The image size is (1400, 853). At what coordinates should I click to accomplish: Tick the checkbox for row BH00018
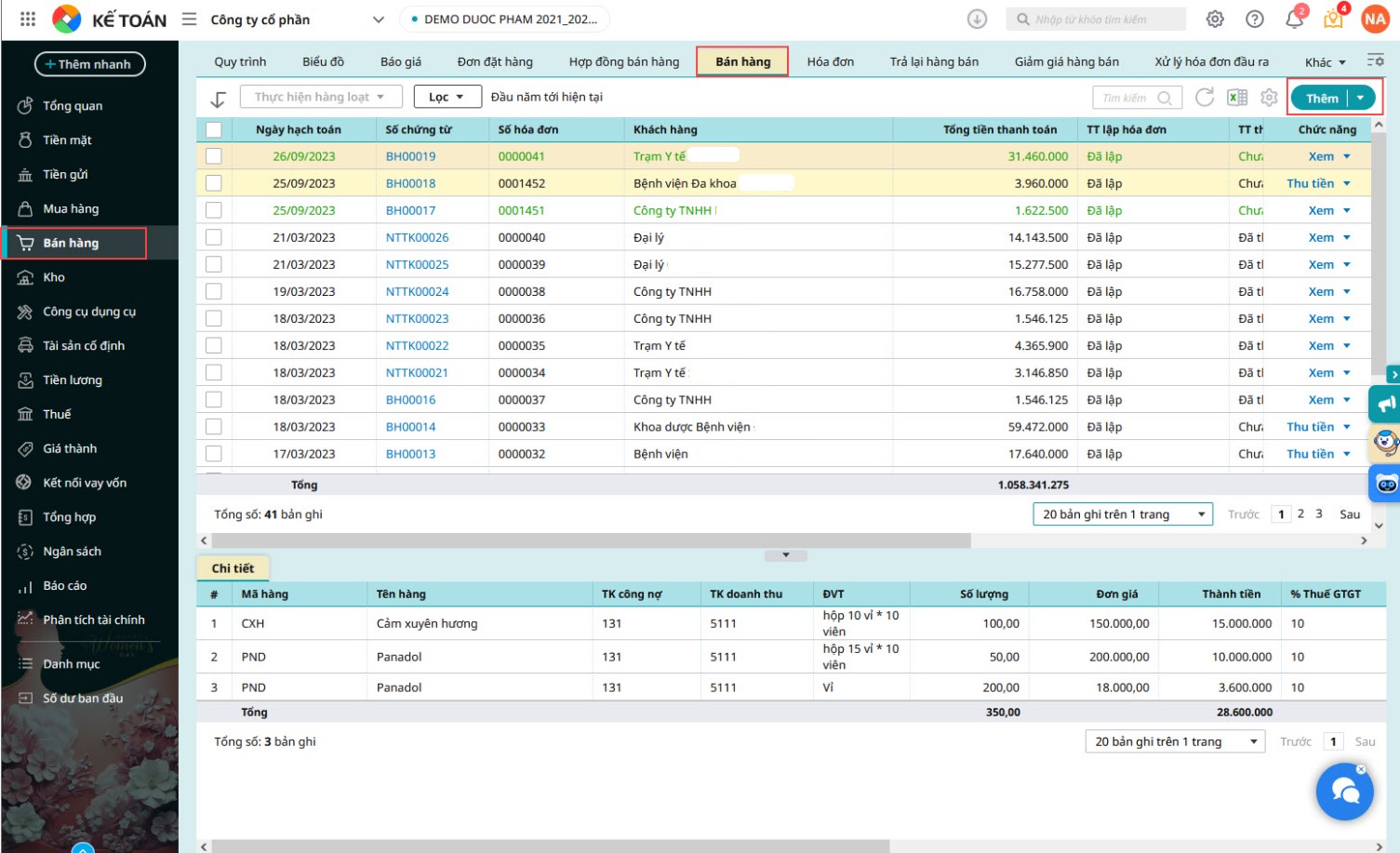pos(214,183)
